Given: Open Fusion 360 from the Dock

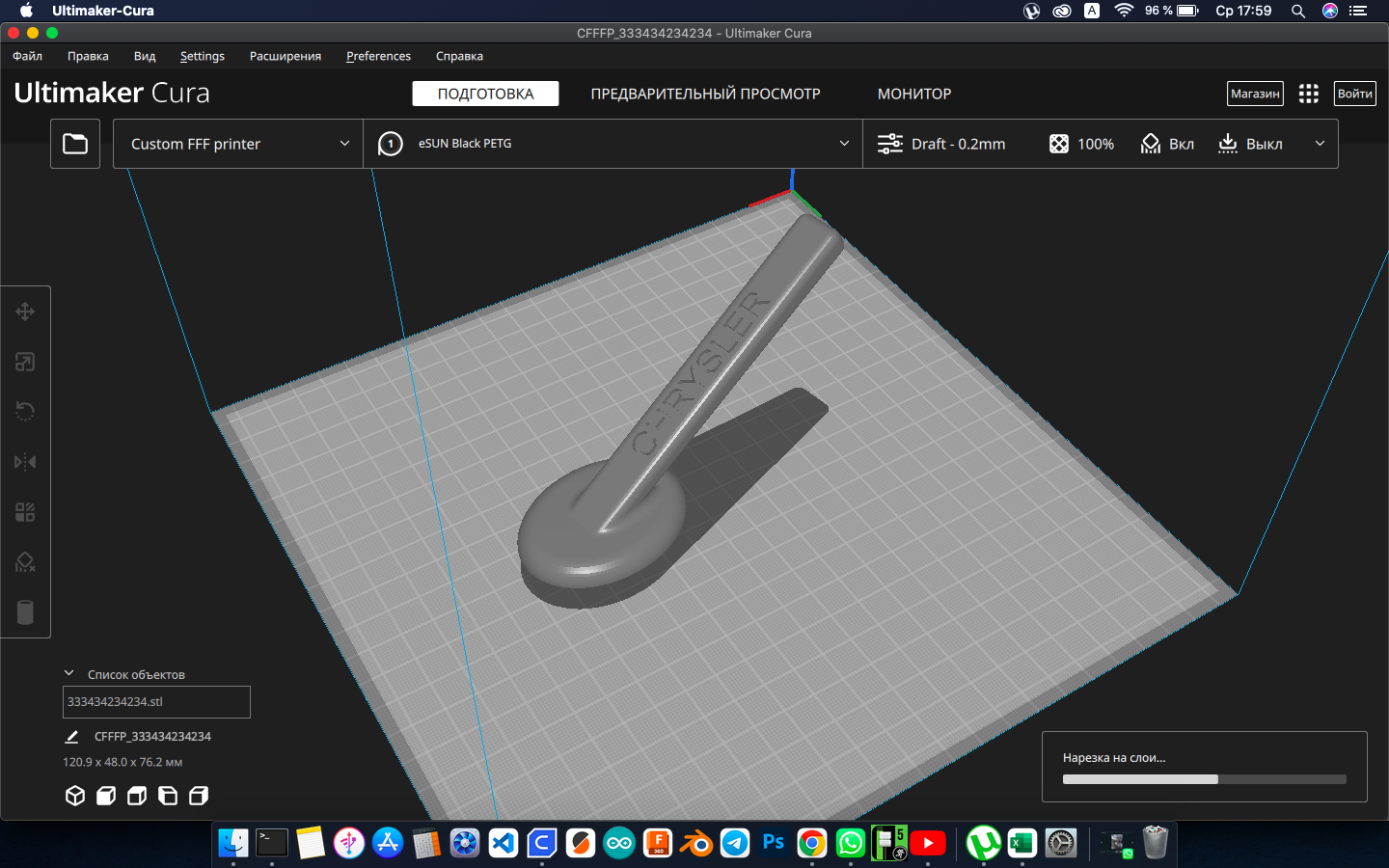Looking at the screenshot, I should pyautogui.click(x=658, y=843).
